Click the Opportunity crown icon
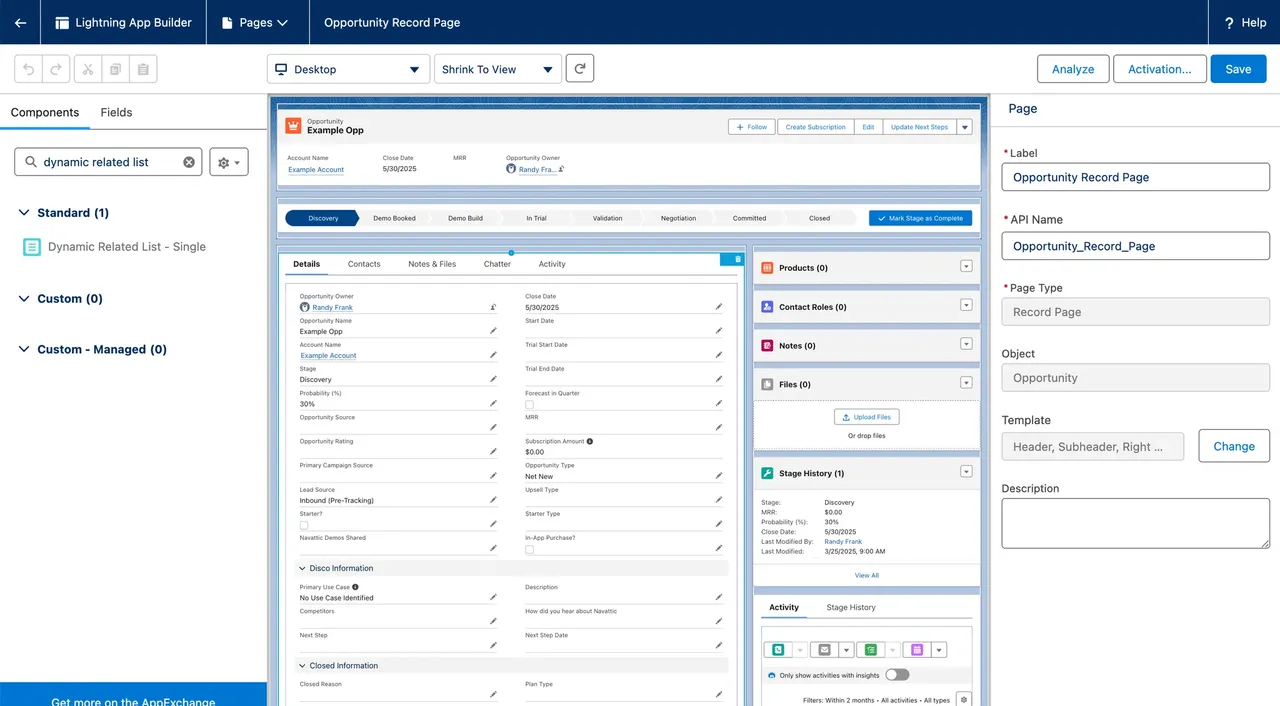Screen dimensions: 1280x706 [x=293, y=126]
